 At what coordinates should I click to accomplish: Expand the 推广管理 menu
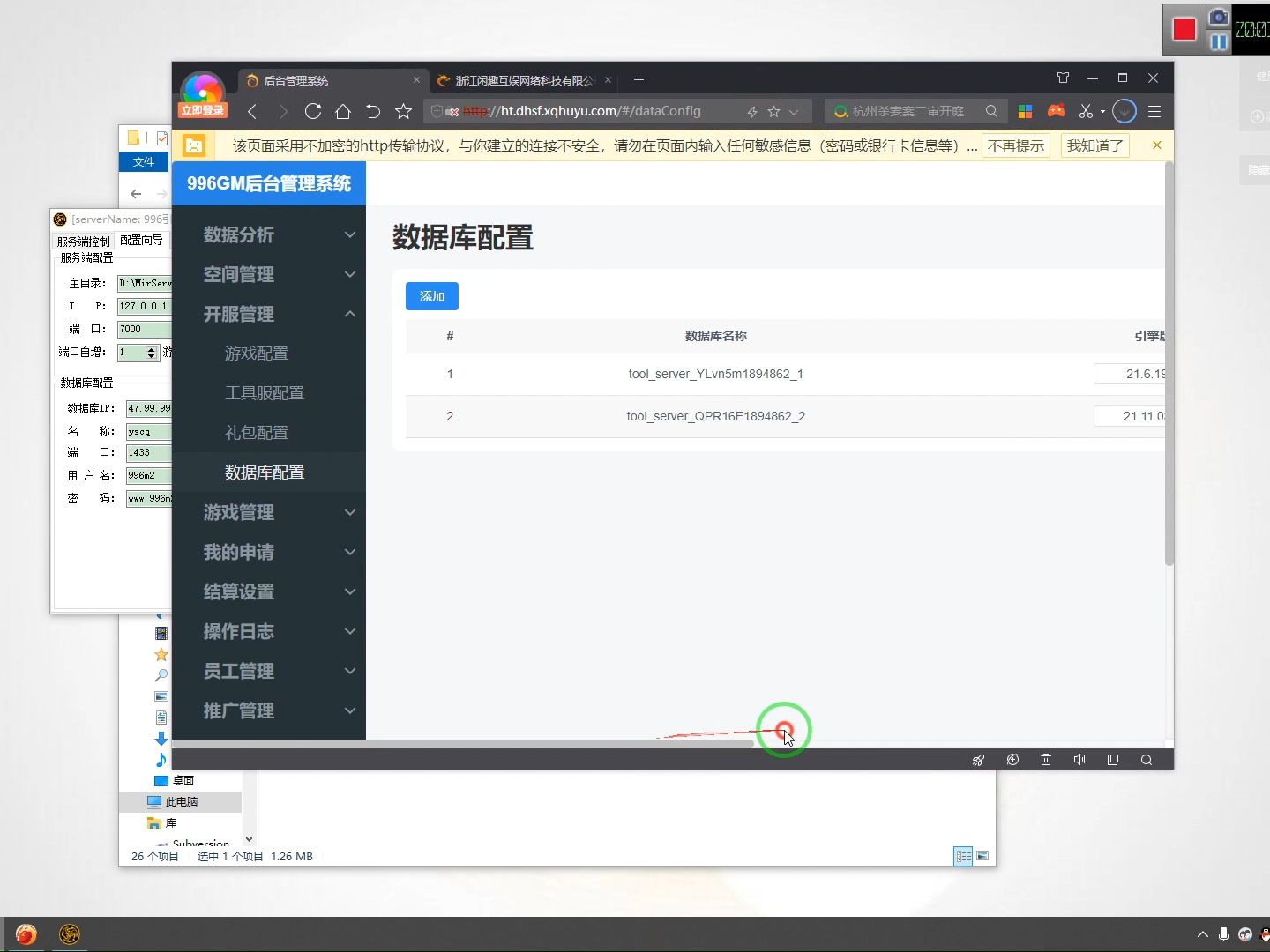coord(269,710)
